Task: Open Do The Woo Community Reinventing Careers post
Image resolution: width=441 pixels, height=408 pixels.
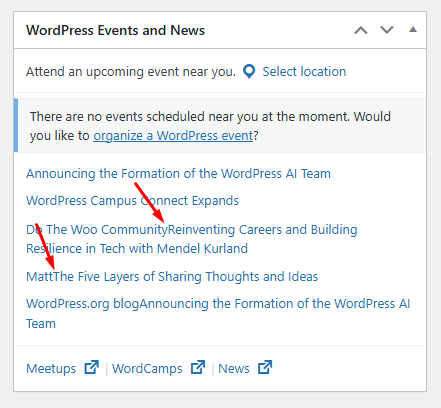Action: point(192,239)
